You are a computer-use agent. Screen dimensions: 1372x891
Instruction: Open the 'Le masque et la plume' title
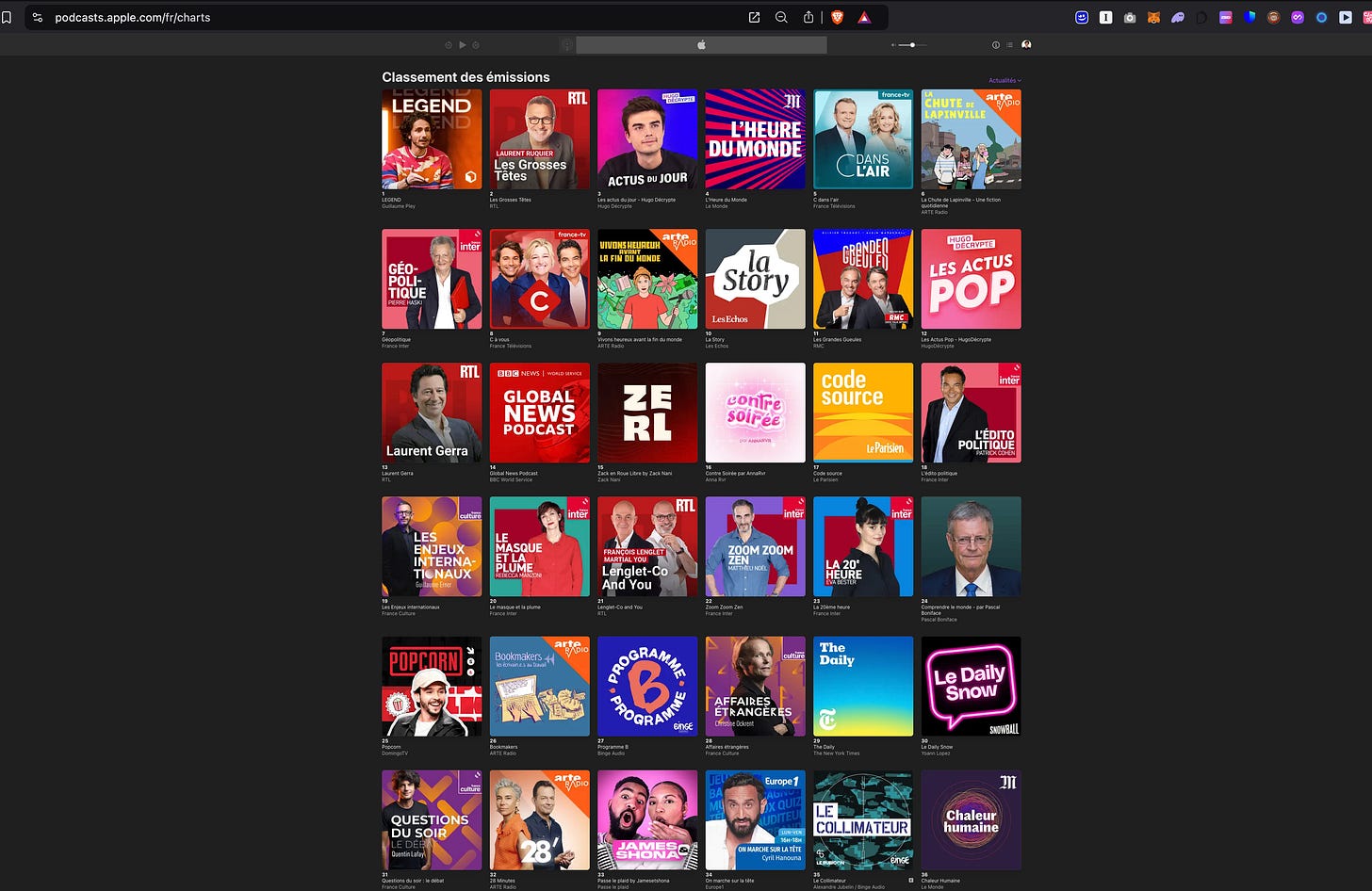tap(515, 607)
